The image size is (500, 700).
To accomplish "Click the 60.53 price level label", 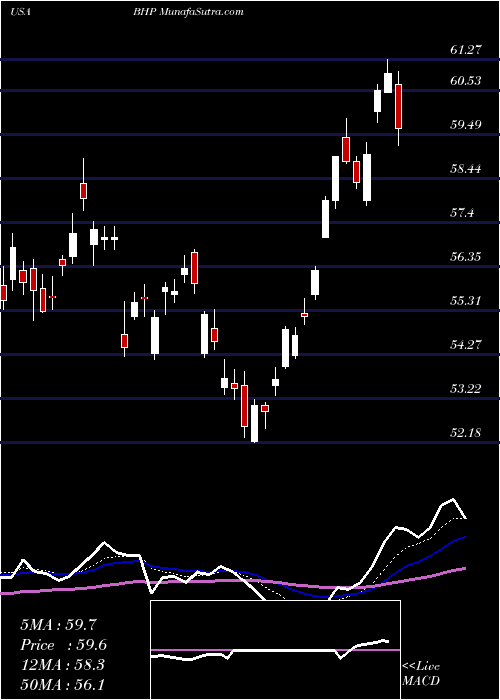I will 466,81.
